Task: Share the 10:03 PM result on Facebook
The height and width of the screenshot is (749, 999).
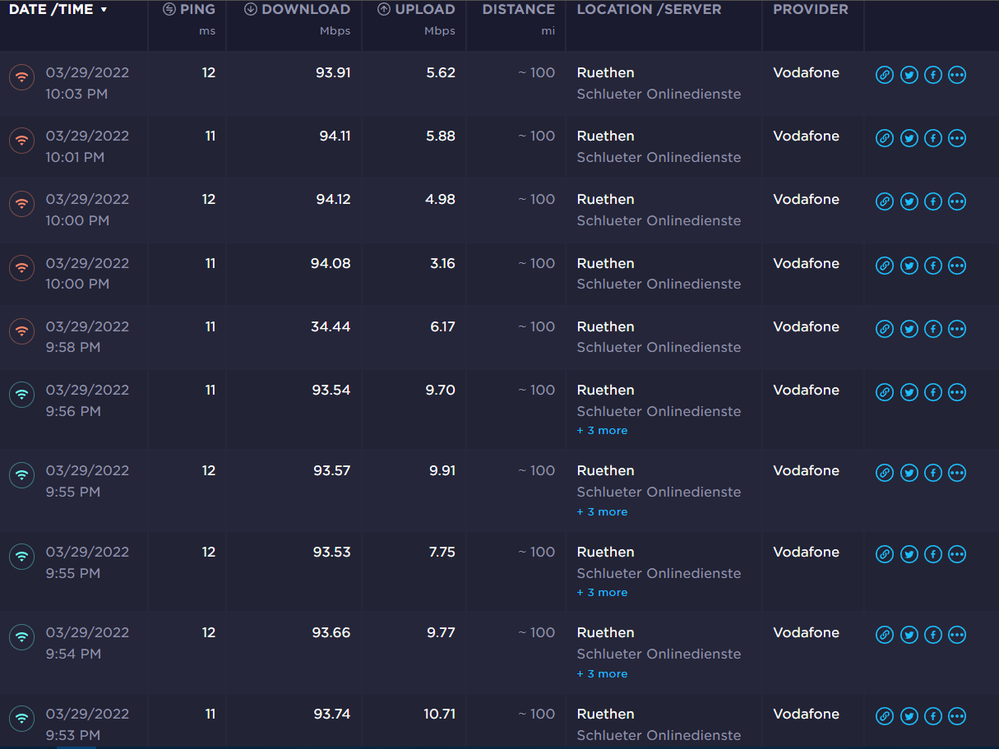Action: [x=933, y=75]
